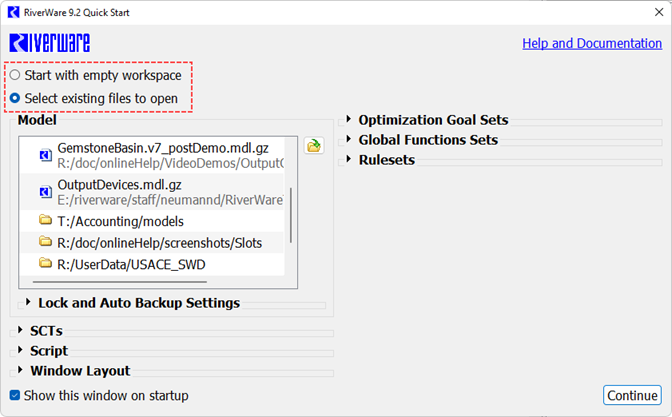Click the OutputDevices.mdl.gz model file icon
672x417 pixels.
click(45, 192)
